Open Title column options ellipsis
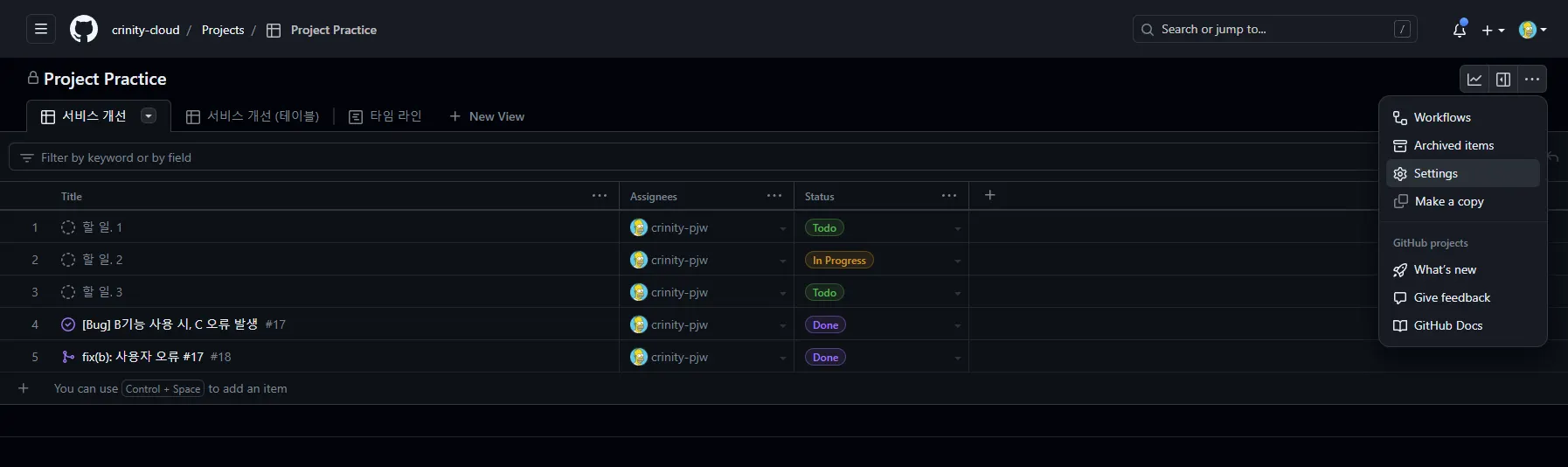The image size is (1568, 467). click(x=600, y=196)
